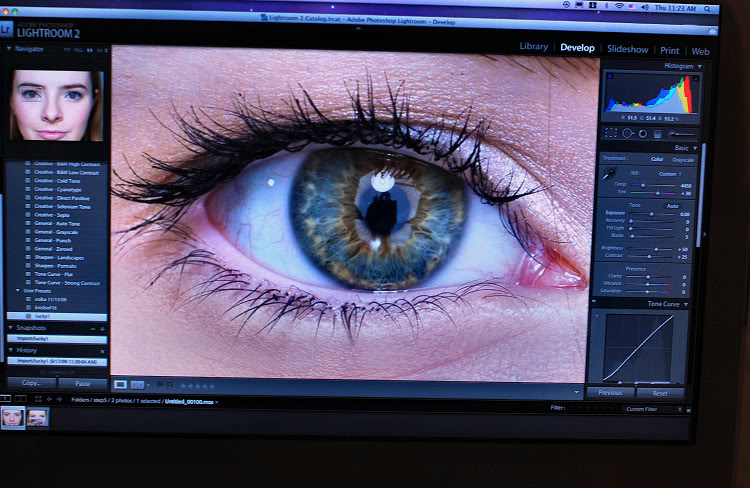
Task: Collapse the Snapshots panel
Action: coord(11,328)
